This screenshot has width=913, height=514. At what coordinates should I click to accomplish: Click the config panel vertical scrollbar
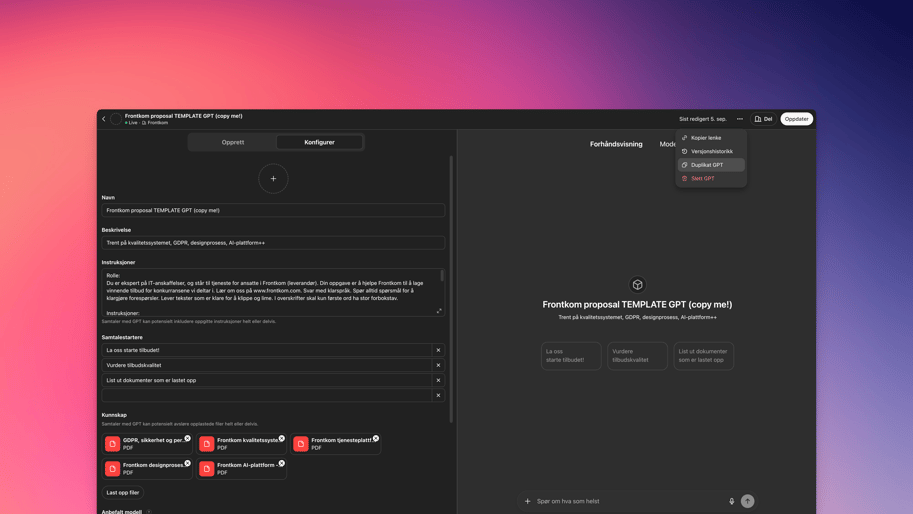click(451, 289)
